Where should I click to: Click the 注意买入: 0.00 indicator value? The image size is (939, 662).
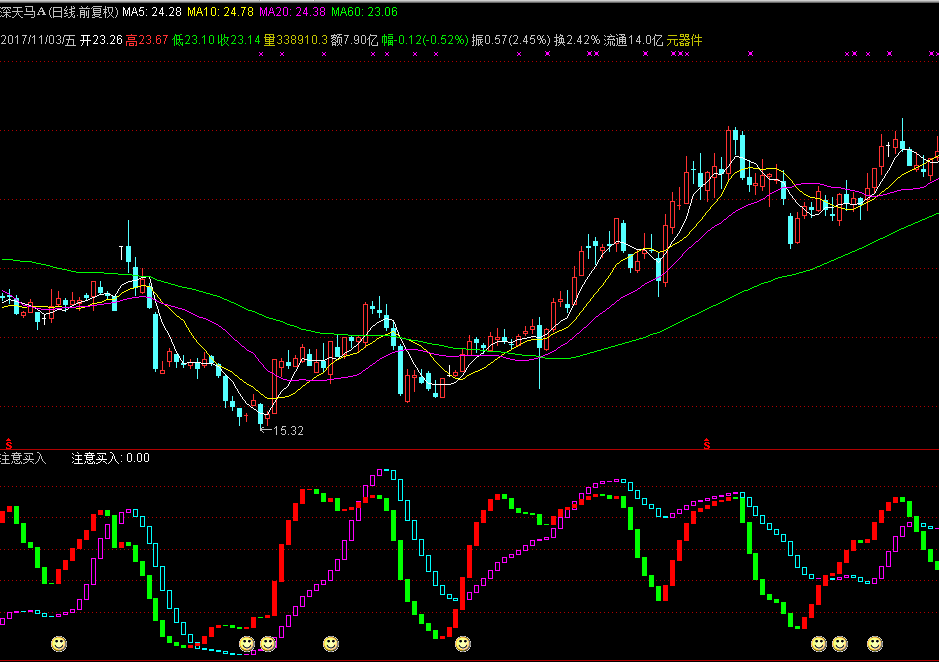[x=111, y=458]
